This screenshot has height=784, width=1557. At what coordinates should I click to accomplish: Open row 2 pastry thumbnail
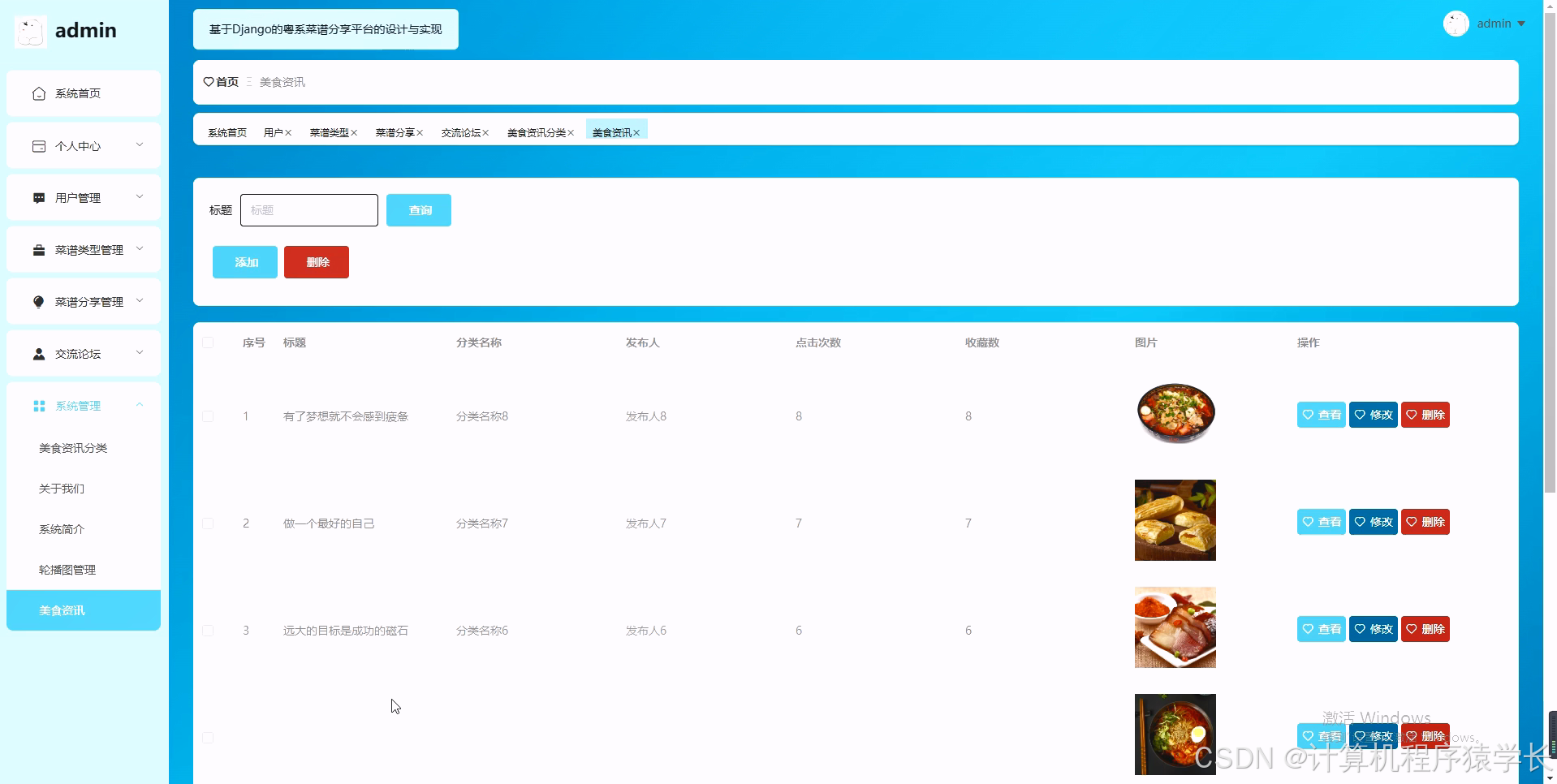coord(1175,520)
